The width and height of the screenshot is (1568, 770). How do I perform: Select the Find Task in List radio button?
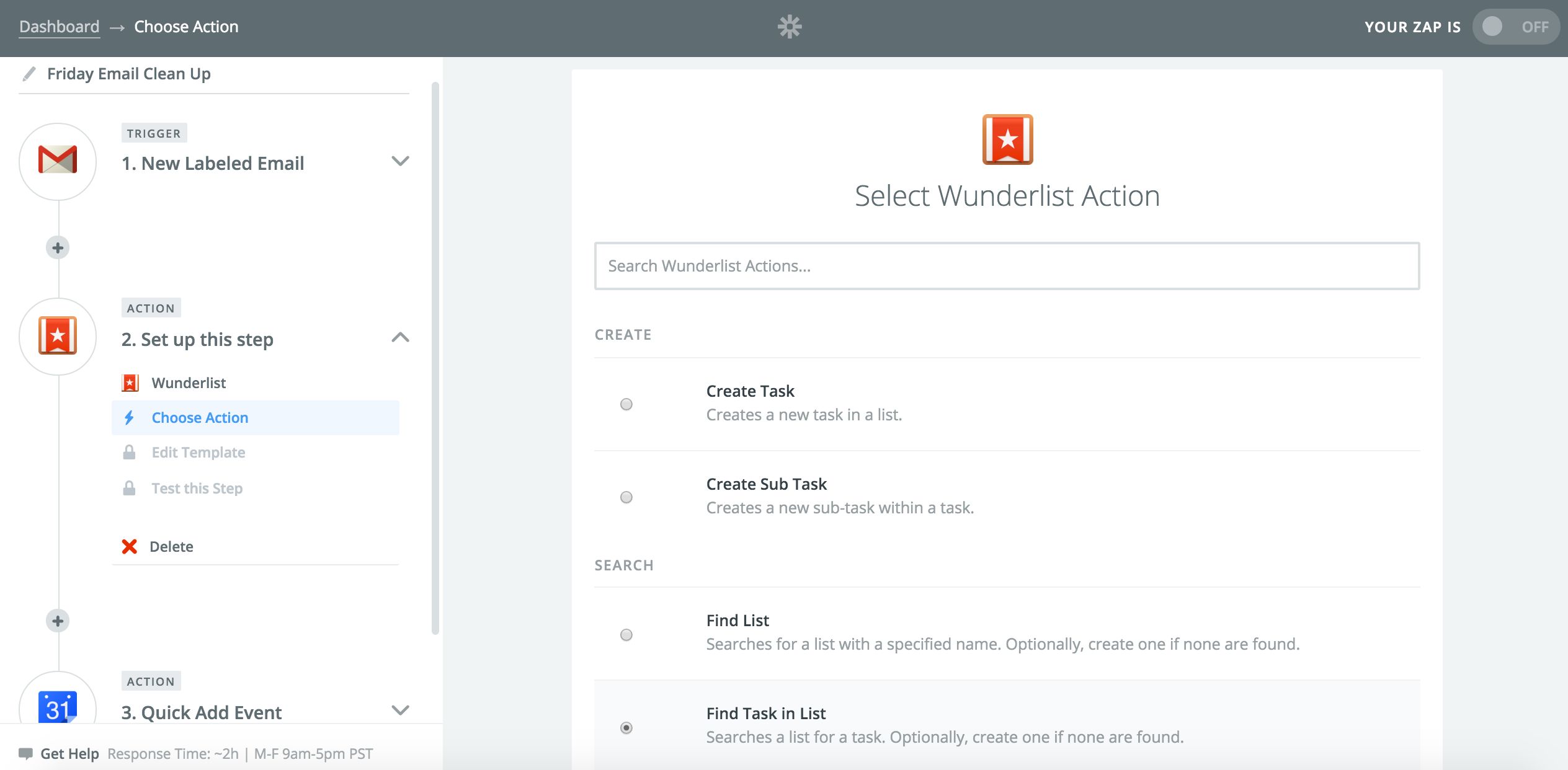[x=626, y=728]
